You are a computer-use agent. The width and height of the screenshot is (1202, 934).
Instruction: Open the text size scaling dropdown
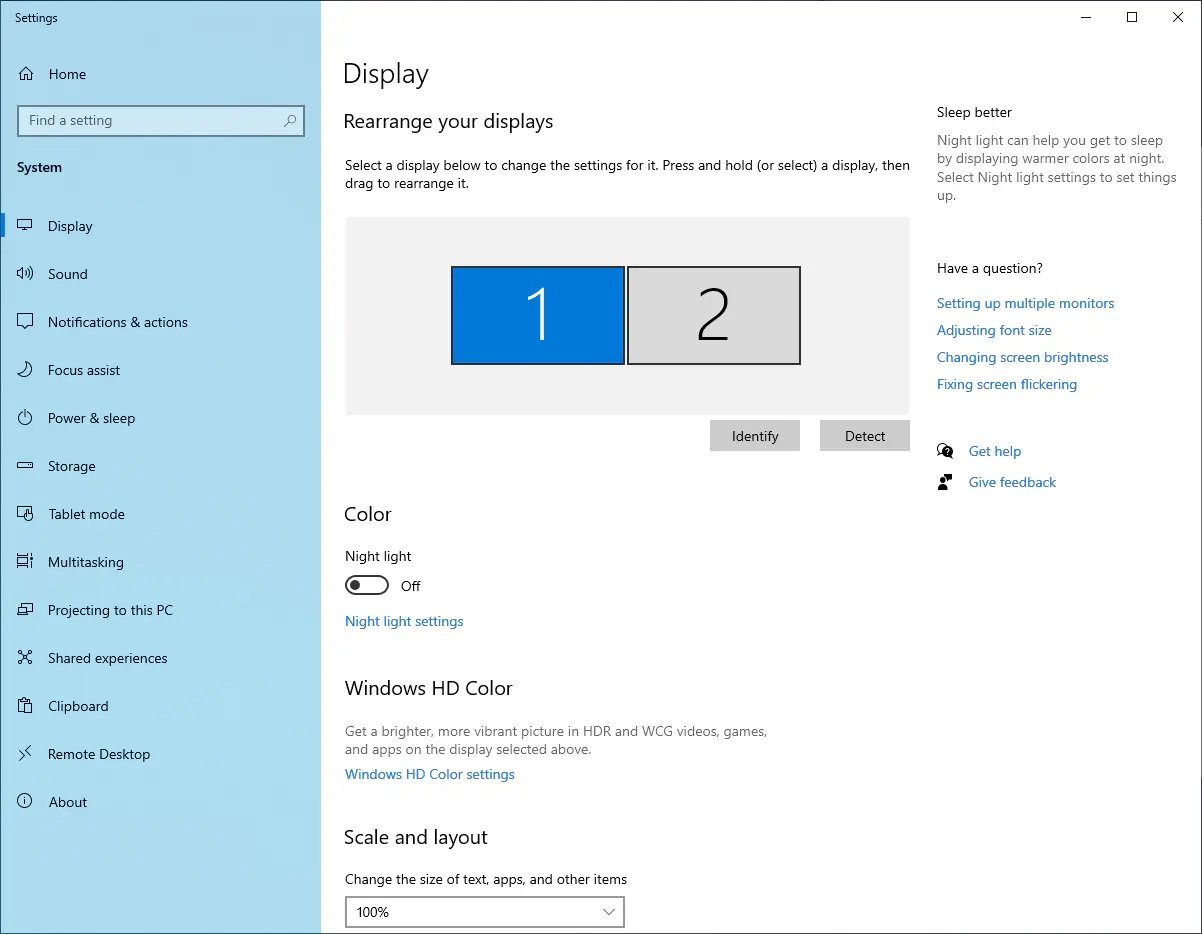(484, 912)
